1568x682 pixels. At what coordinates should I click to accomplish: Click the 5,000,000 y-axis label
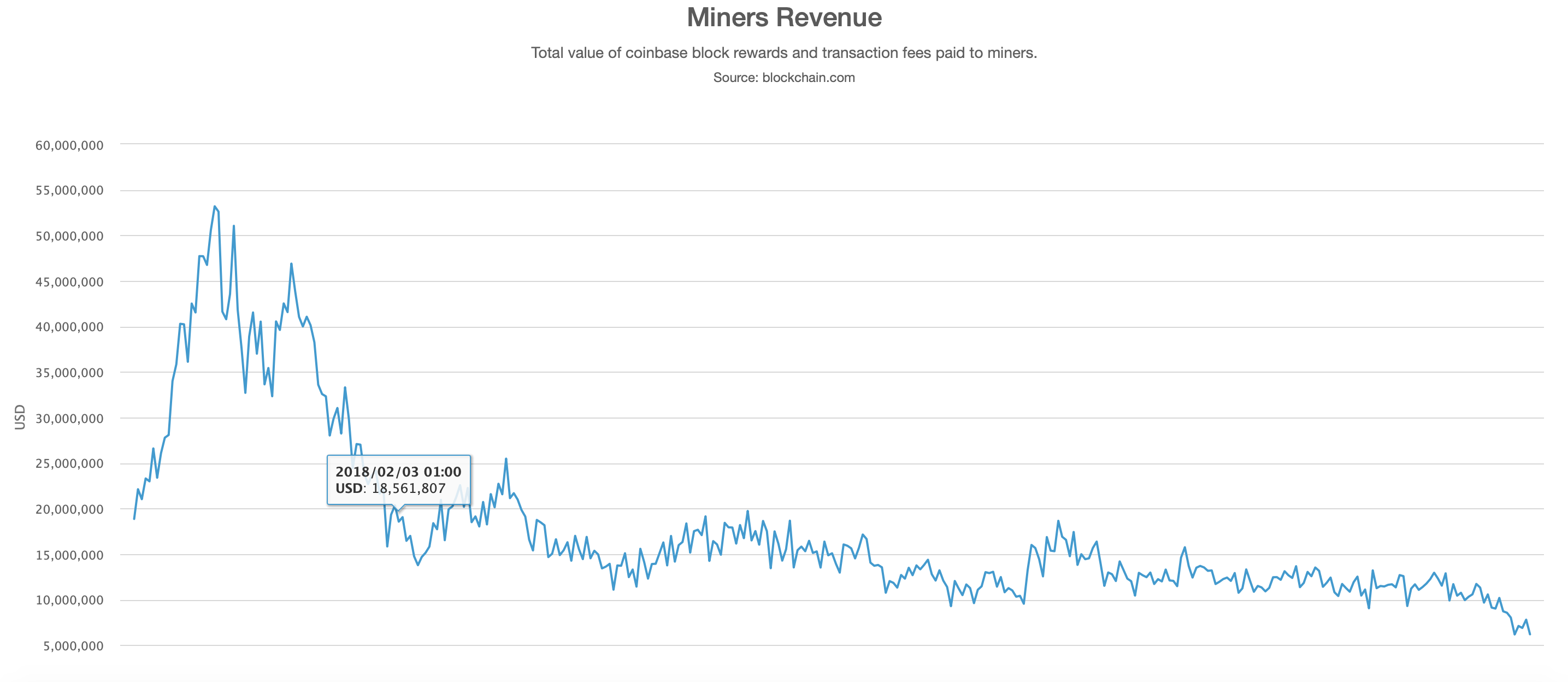tap(73, 645)
